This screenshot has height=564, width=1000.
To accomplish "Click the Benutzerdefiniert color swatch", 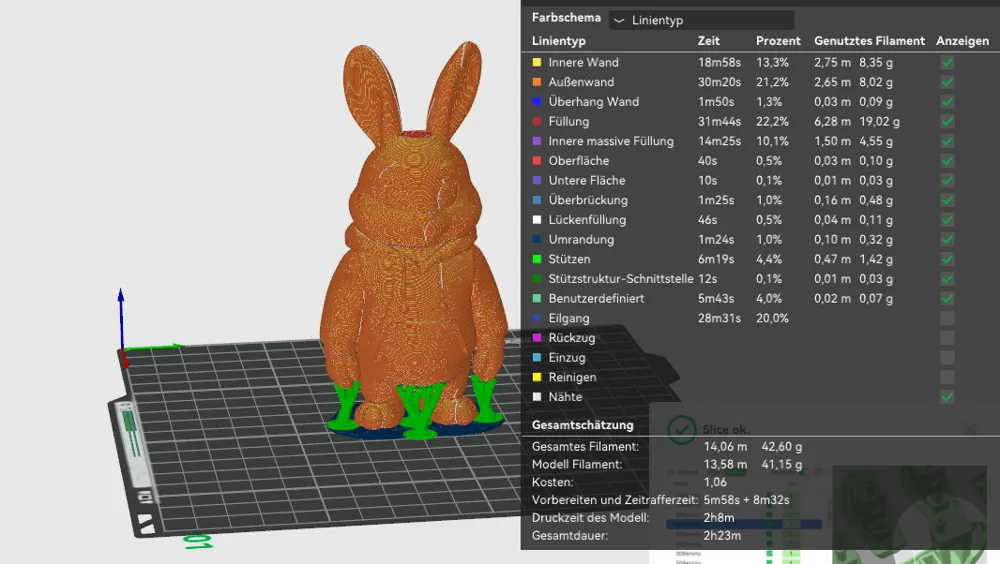I will 537,299.
